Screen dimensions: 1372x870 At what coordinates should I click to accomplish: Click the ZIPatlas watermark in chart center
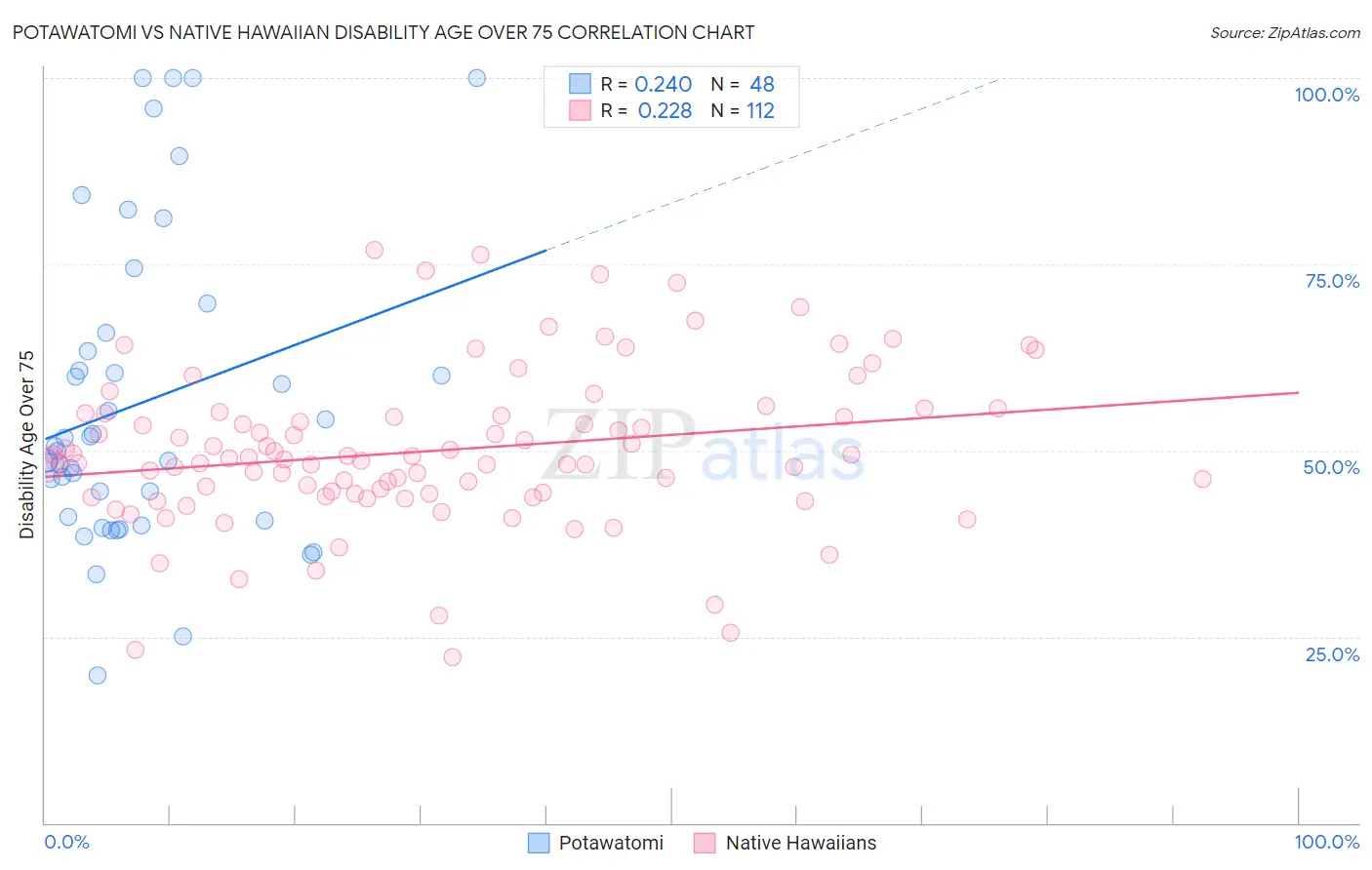click(703, 447)
